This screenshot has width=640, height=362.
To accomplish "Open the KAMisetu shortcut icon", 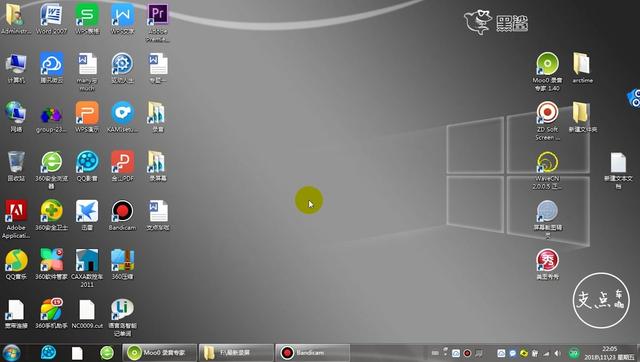I will (122, 116).
